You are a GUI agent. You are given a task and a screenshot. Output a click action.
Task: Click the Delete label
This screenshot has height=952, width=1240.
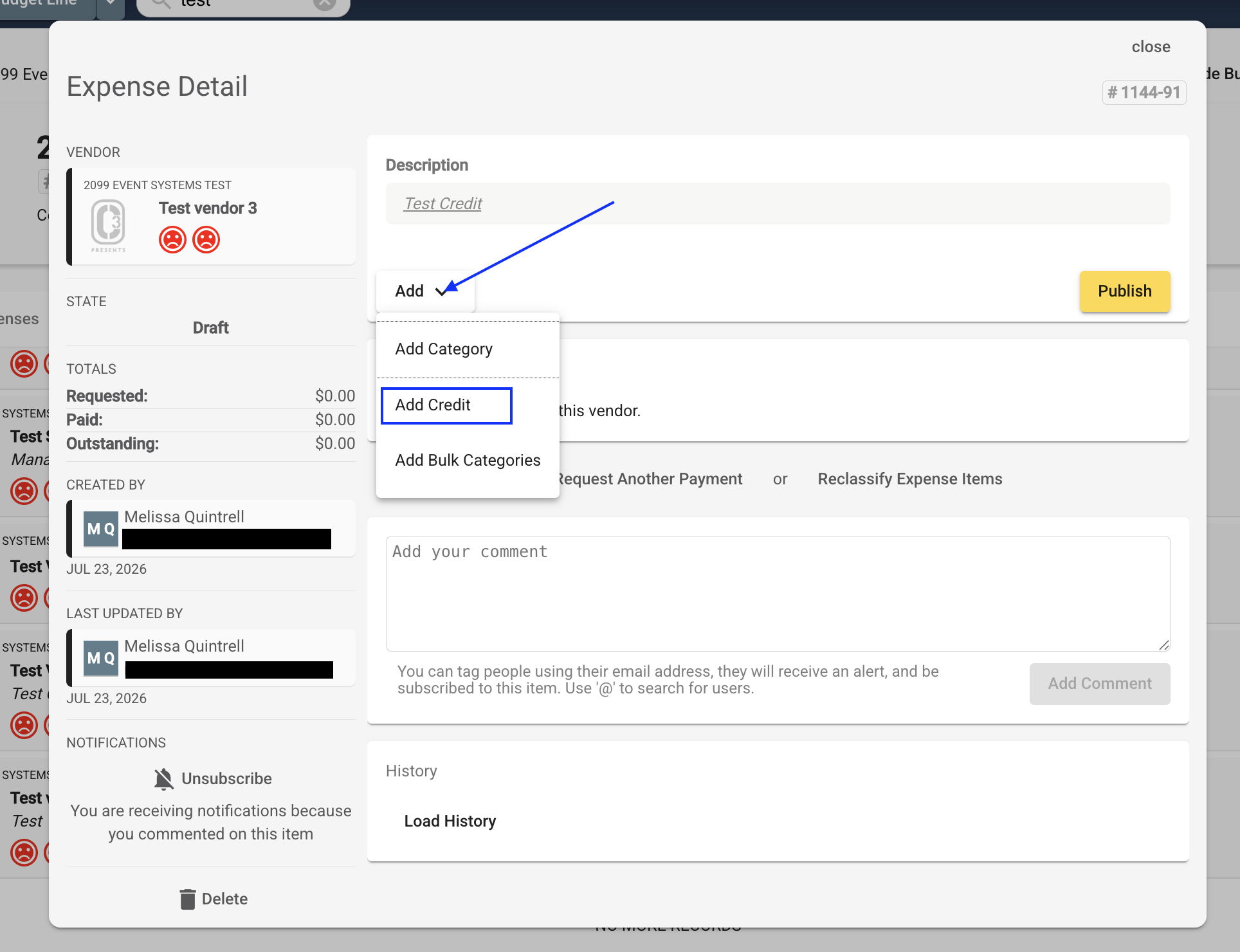[x=224, y=899]
